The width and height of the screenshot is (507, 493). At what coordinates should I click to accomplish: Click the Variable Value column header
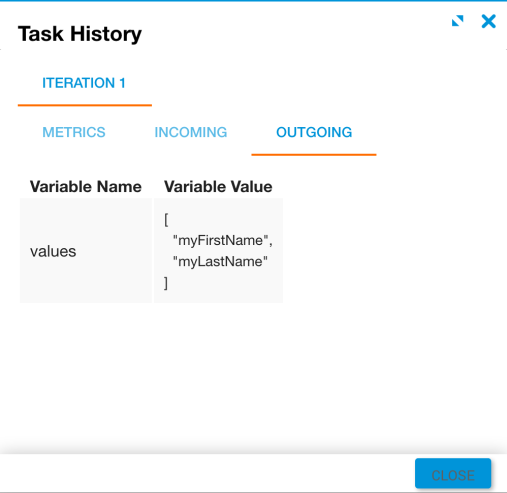click(x=218, y=186)
